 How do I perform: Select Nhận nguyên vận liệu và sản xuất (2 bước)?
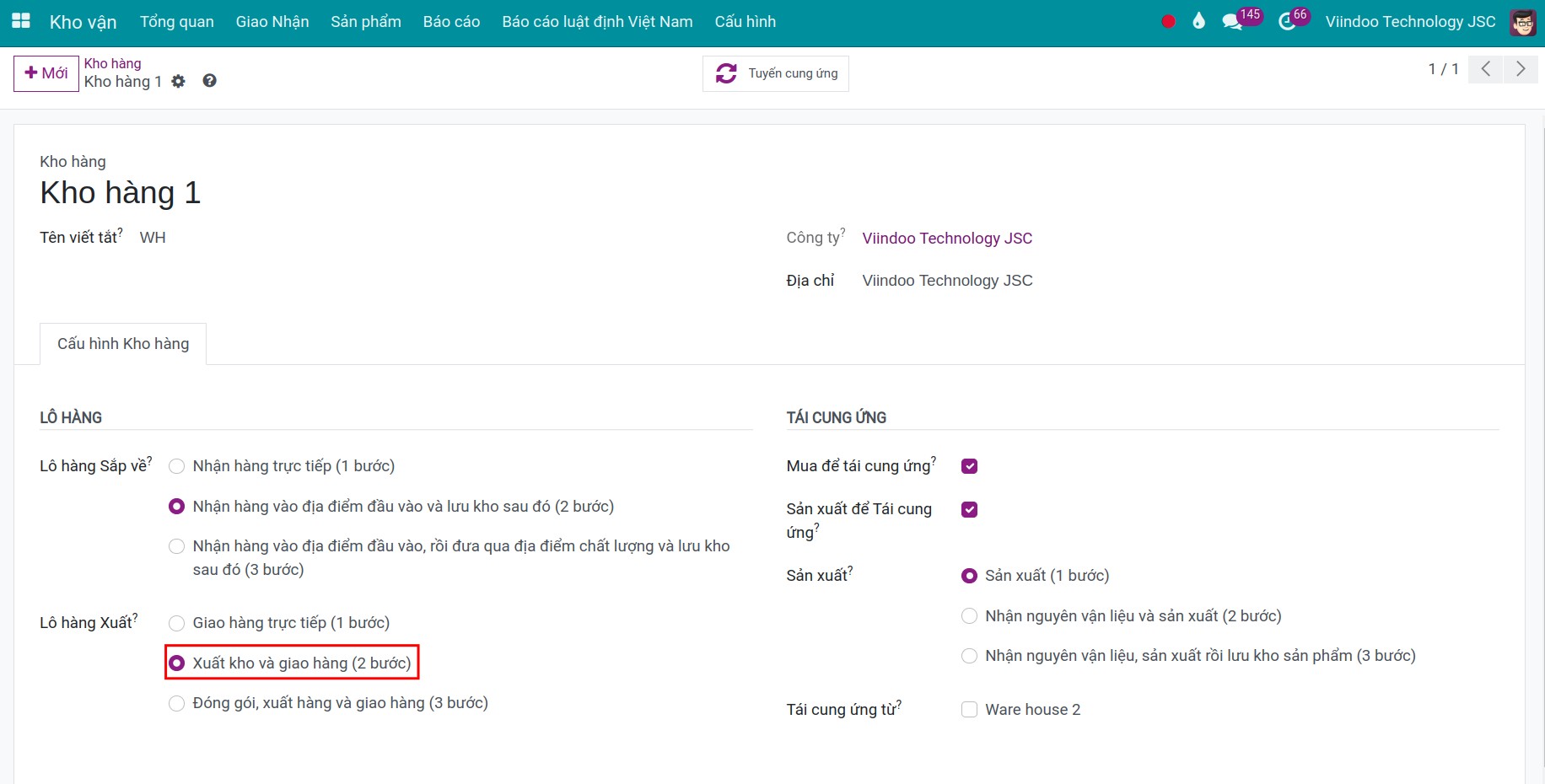[969, 616]
